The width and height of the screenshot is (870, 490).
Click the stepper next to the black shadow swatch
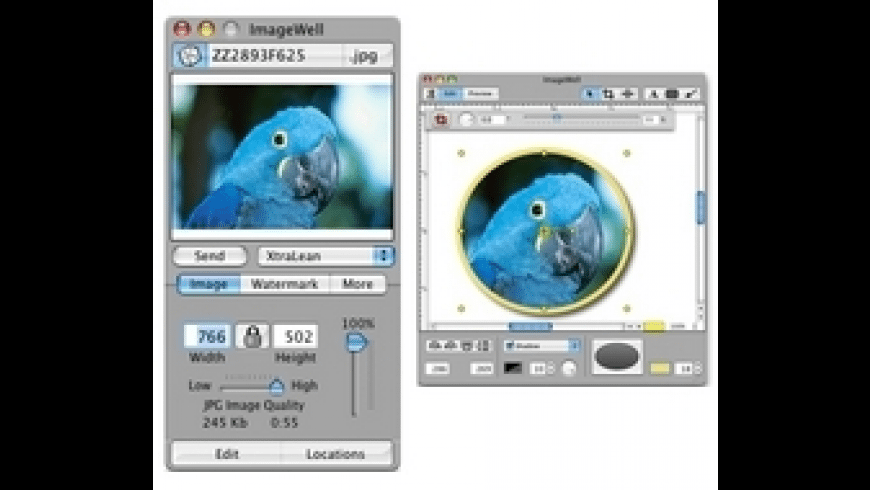[x=551, y=368]
